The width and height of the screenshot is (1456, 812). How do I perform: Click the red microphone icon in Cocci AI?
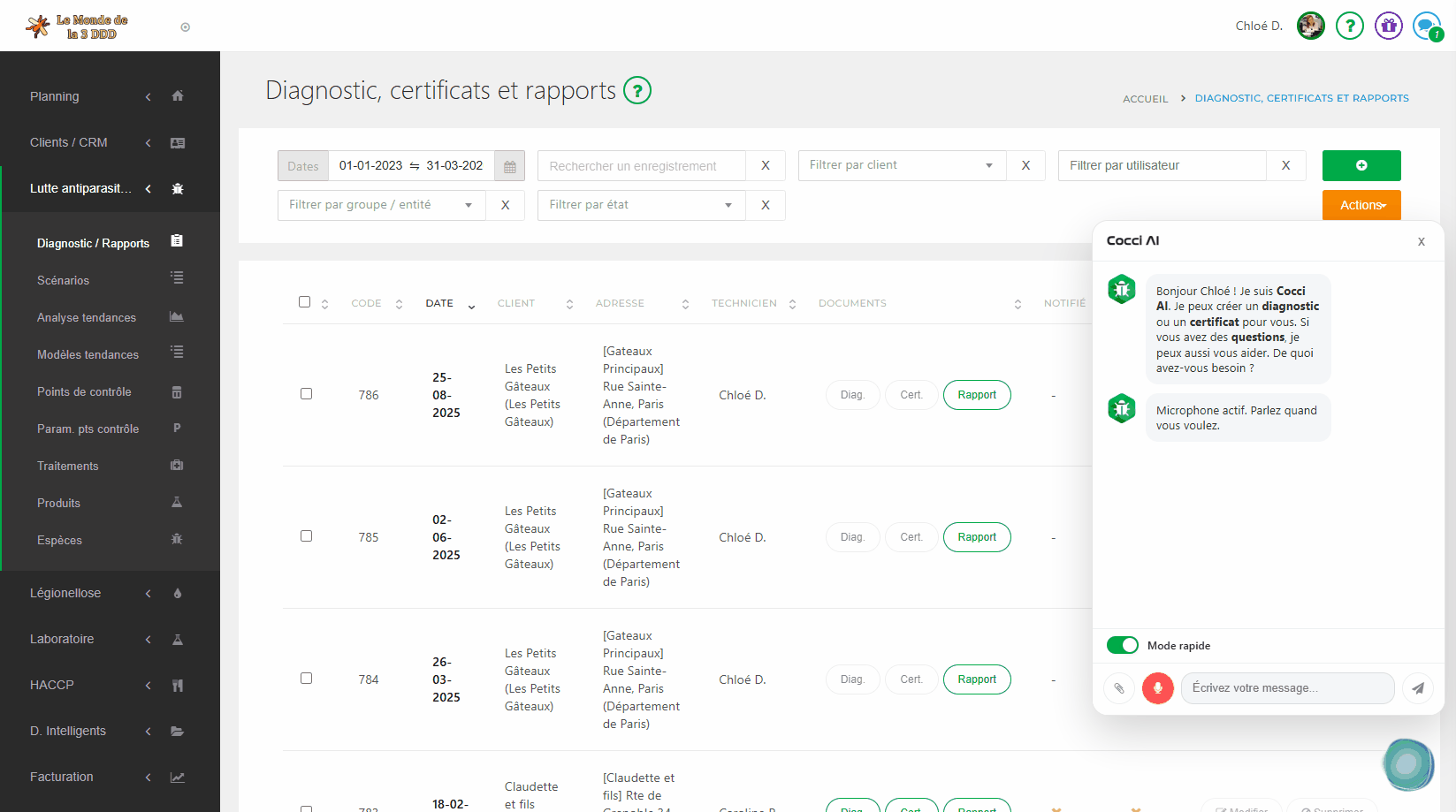click(x=1157, y=687)
